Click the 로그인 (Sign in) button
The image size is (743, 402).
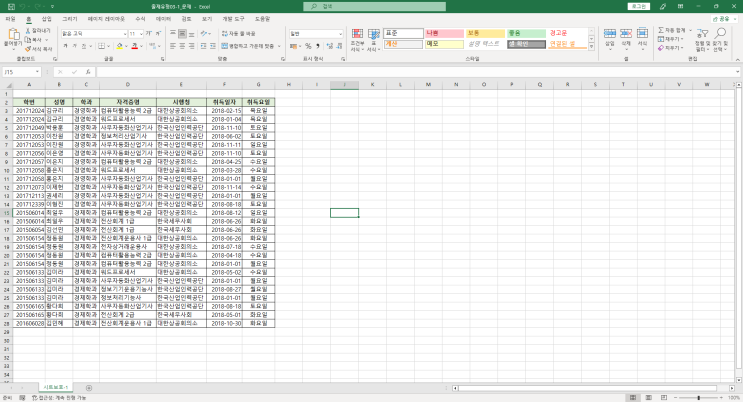pos(639,7)
